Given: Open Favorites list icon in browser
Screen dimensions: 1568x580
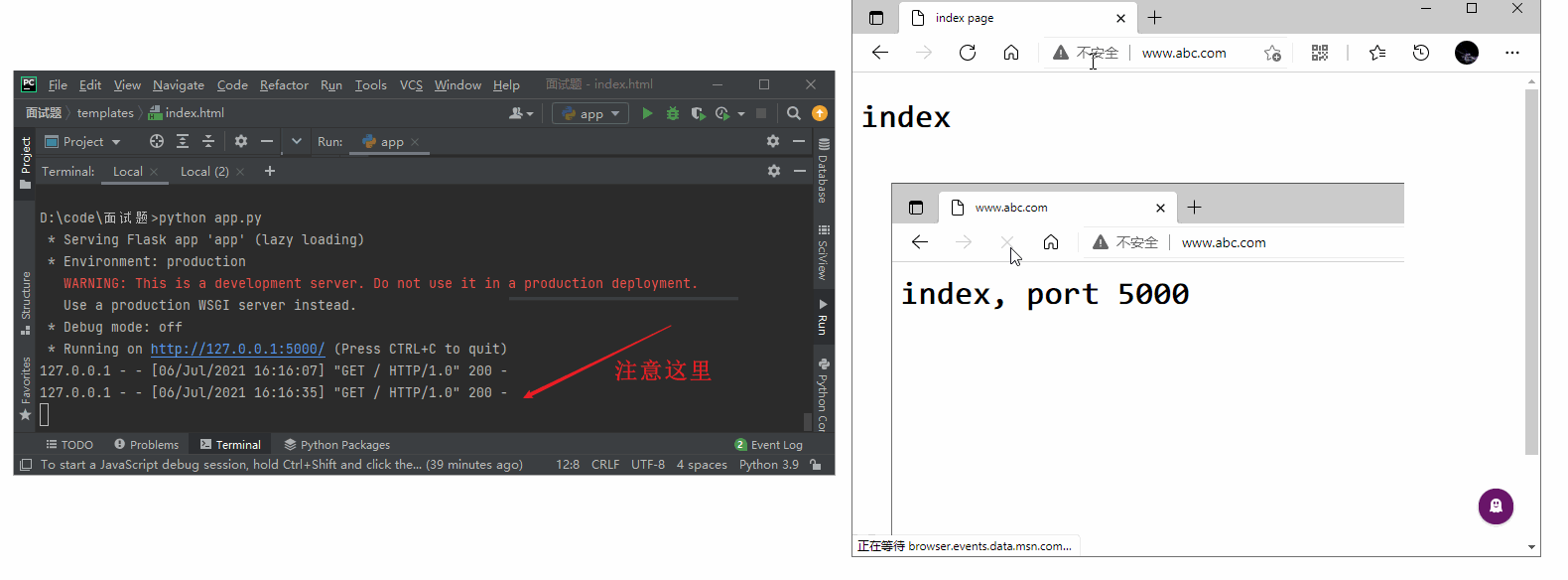Looking at the screenshot, I should tap(1377, 53).
